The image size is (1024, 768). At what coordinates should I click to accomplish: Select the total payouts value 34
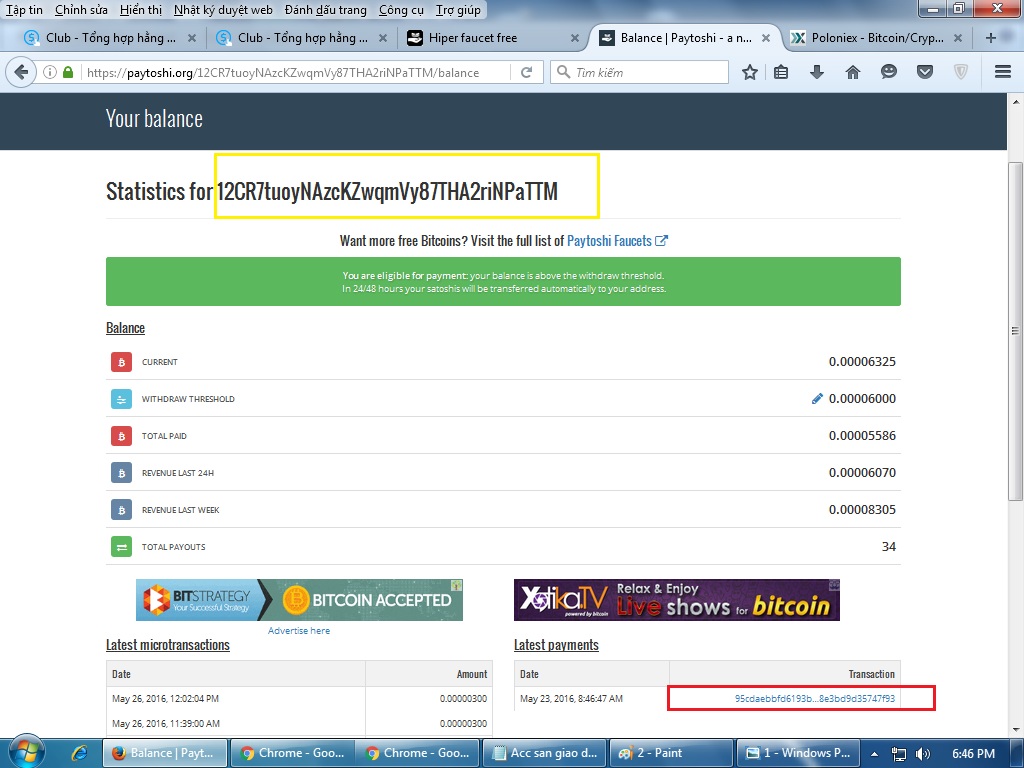click(x=889, y=547)
